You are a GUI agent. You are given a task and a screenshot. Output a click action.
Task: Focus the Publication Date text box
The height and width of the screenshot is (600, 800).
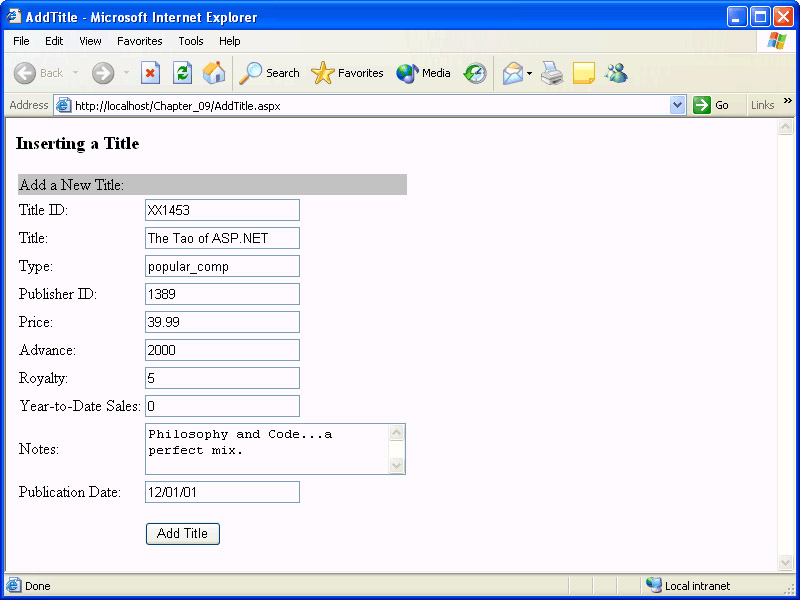coord(222,492)
